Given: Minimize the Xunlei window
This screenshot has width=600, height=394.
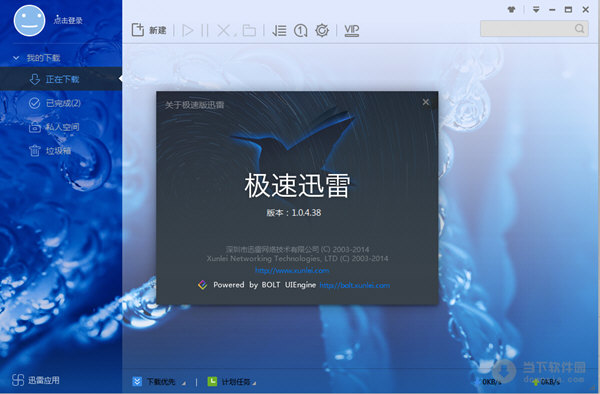Looking at the screenshot, I should click(552, 10).
